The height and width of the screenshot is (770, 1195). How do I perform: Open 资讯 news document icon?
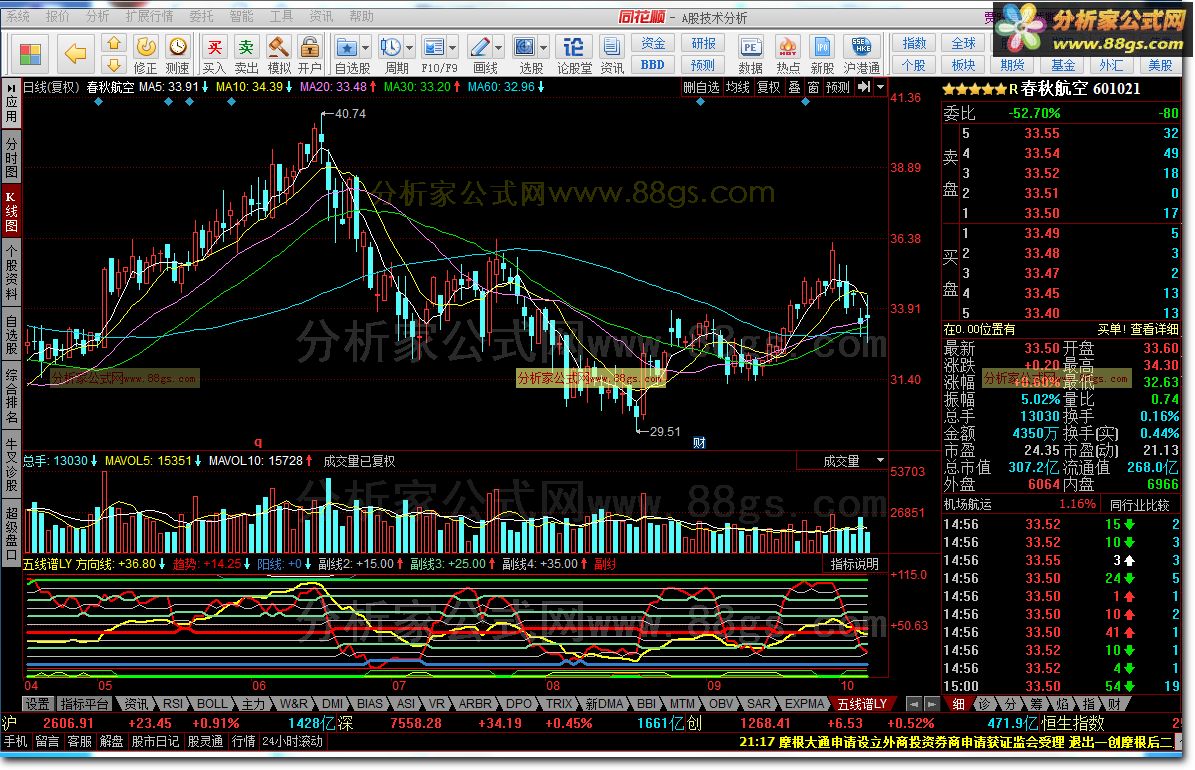[611, 55]
